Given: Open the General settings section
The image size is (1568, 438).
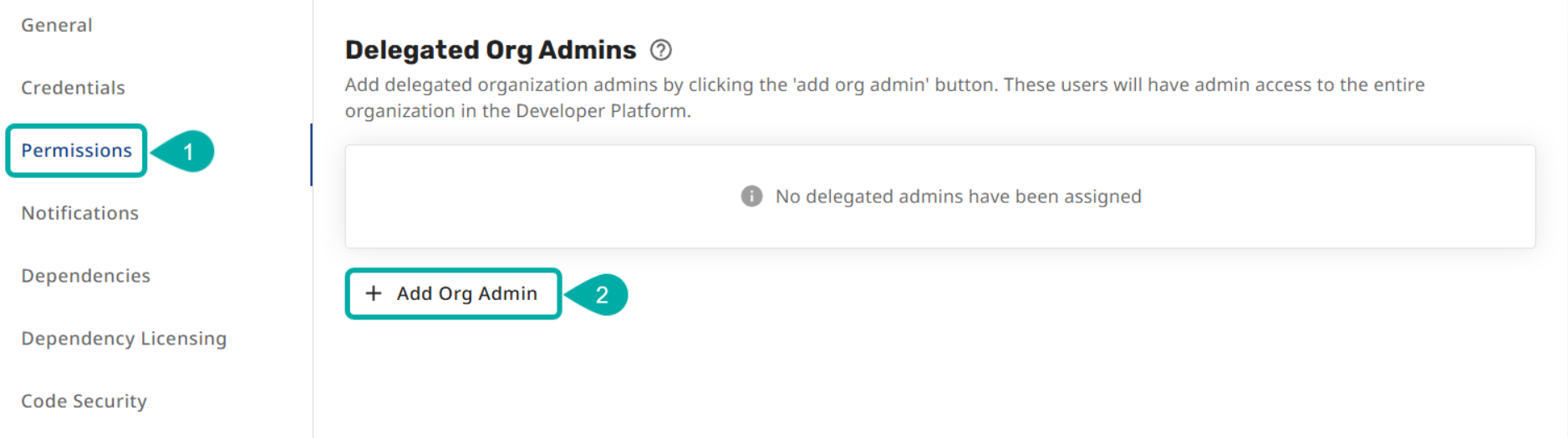Looking at the screenshot, I should (x=57, y=25).
